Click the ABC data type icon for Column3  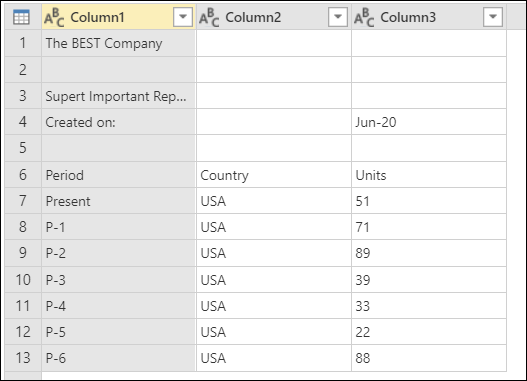pos(364,17)
